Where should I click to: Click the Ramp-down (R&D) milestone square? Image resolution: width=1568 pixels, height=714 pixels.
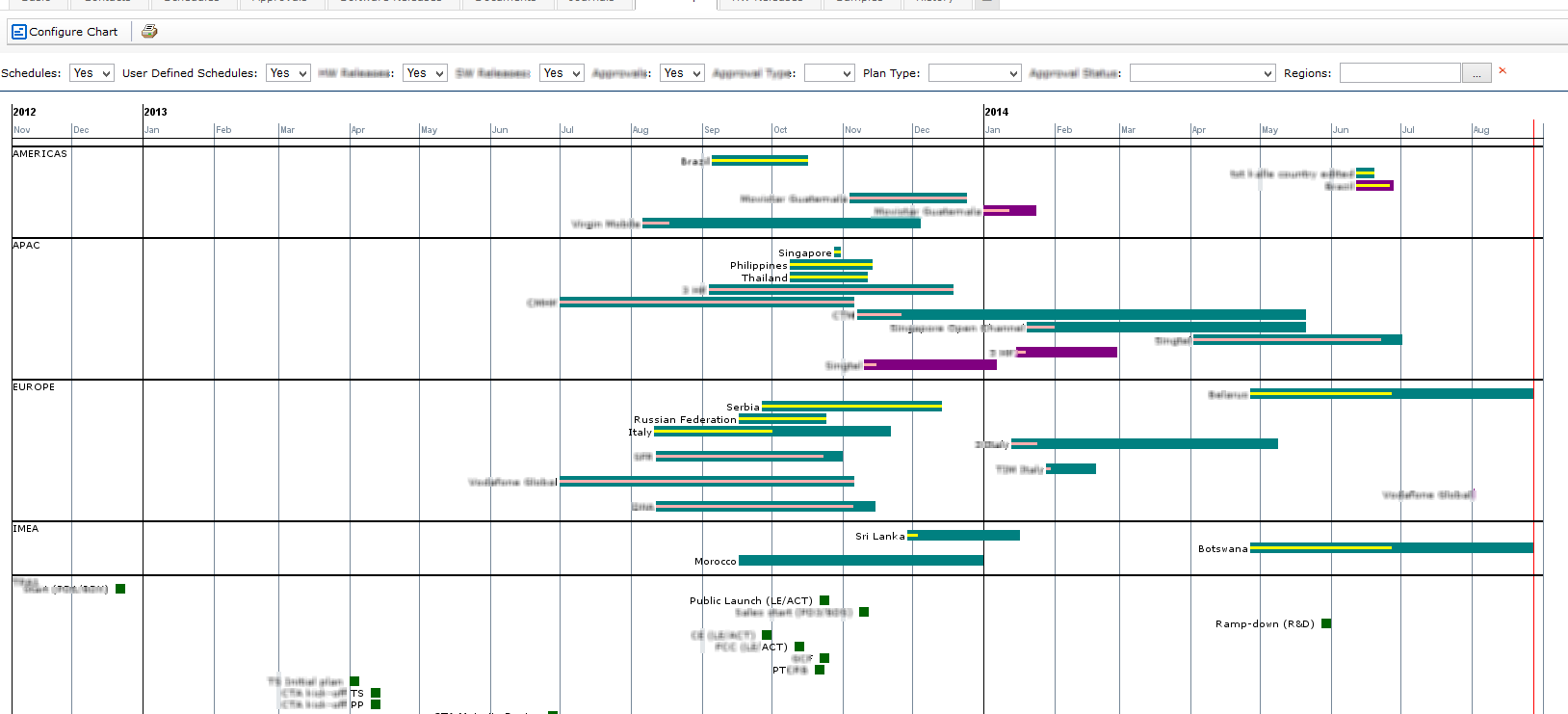1326,623
